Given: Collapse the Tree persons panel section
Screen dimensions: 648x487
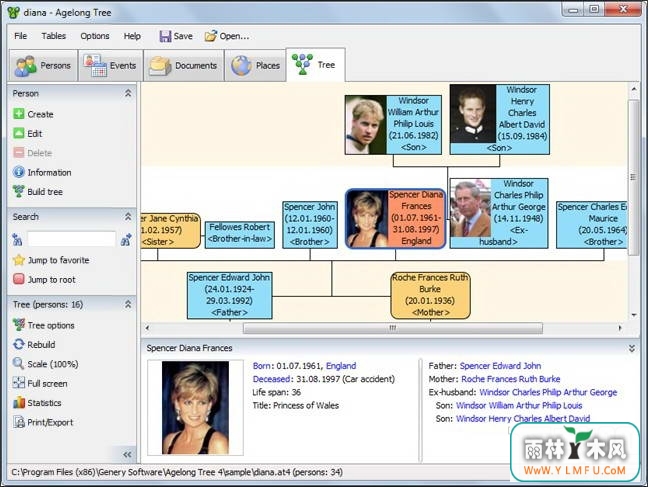Looking at the screenshot, I should [x=128, y=304].
